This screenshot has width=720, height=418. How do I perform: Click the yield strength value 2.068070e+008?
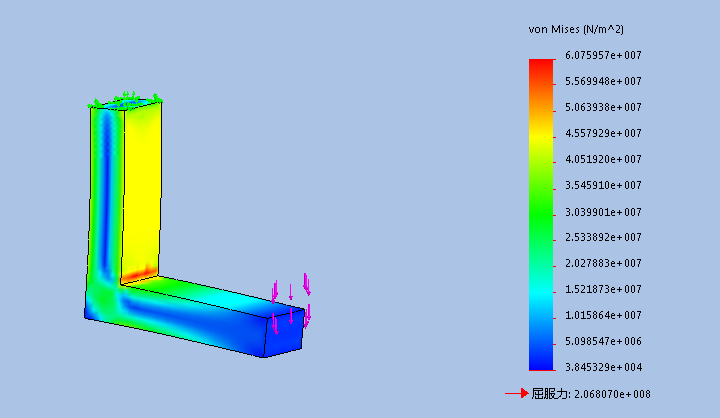coord(612,394)
